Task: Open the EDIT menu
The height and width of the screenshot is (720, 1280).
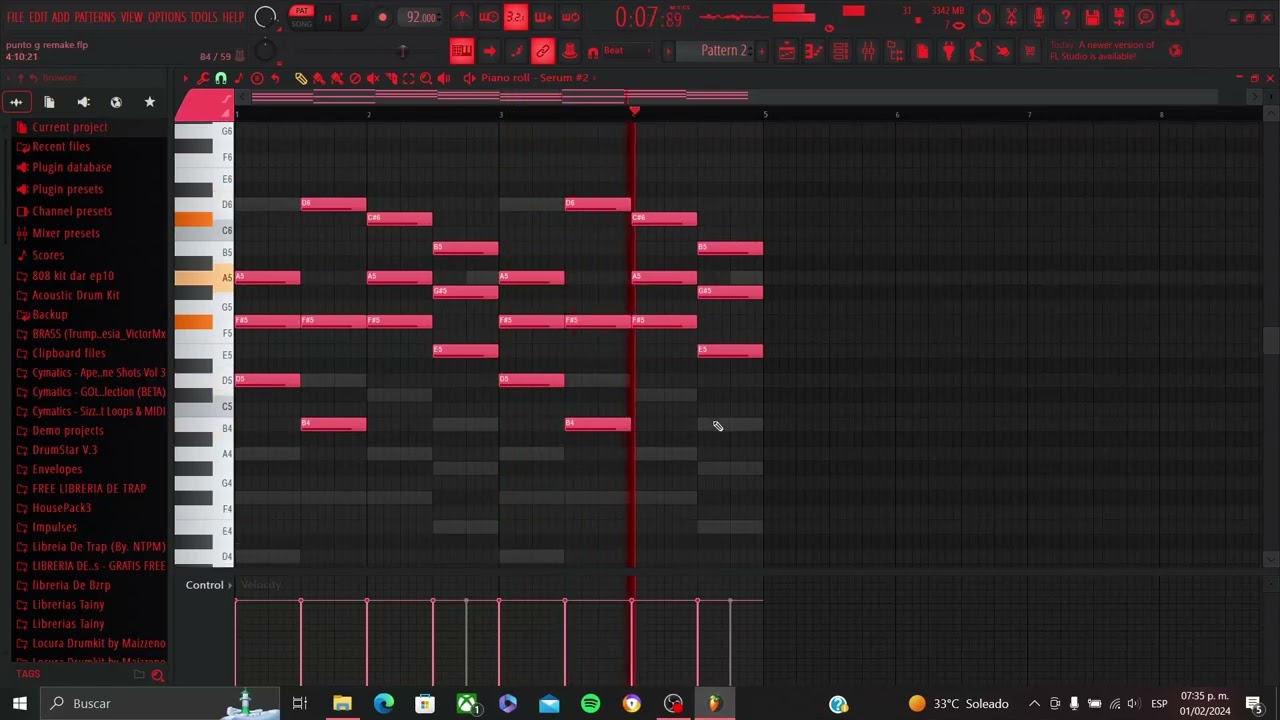Action: click(38, 18)
